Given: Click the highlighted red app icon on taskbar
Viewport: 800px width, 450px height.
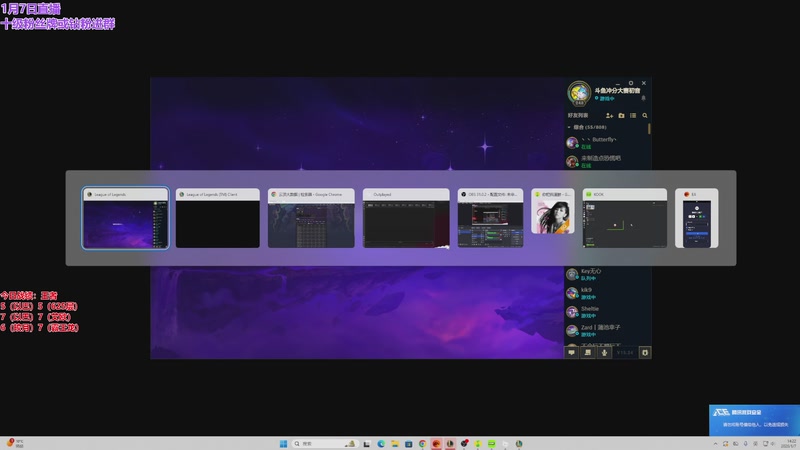Looking at the screenshot, I should tap(436, 444).
